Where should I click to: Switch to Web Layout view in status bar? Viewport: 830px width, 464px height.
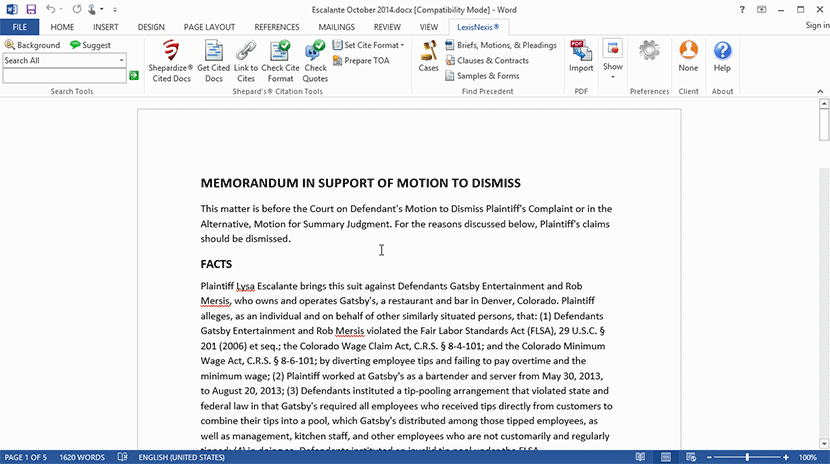(691, 457)
